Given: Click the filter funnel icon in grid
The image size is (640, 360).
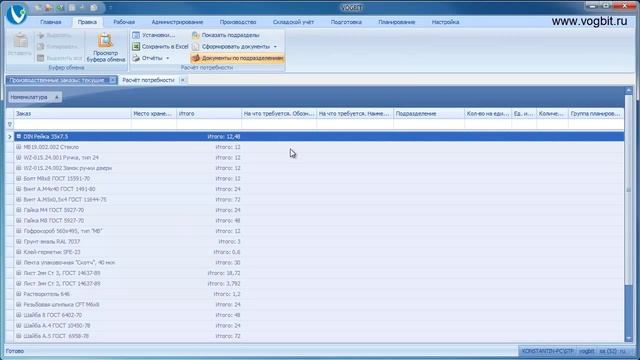Looking at the screenshot, I should (10, 124).
